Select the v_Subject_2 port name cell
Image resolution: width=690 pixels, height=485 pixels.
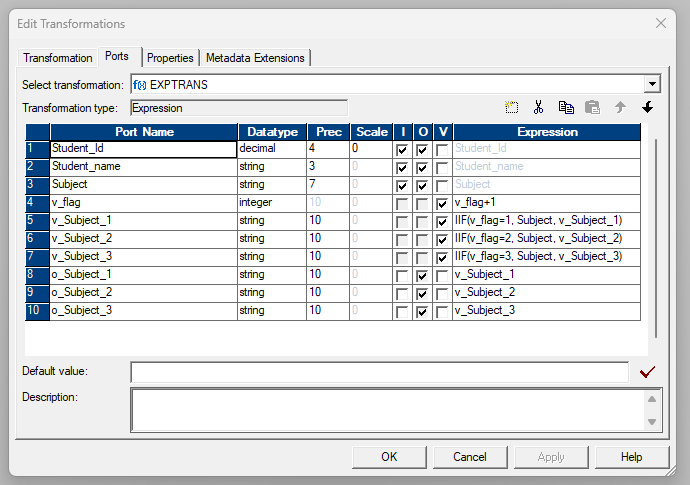[143, 239]
